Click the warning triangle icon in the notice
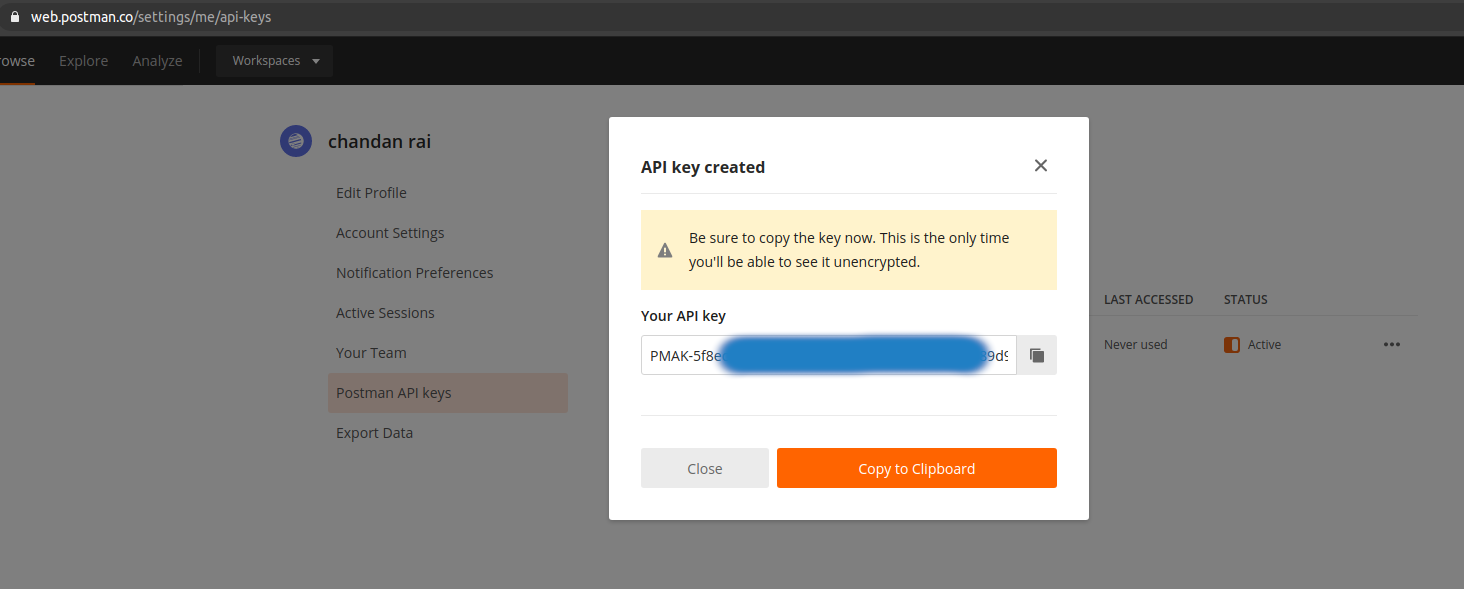This screenshot has height=589, width=1464. (x=665, y=250)
